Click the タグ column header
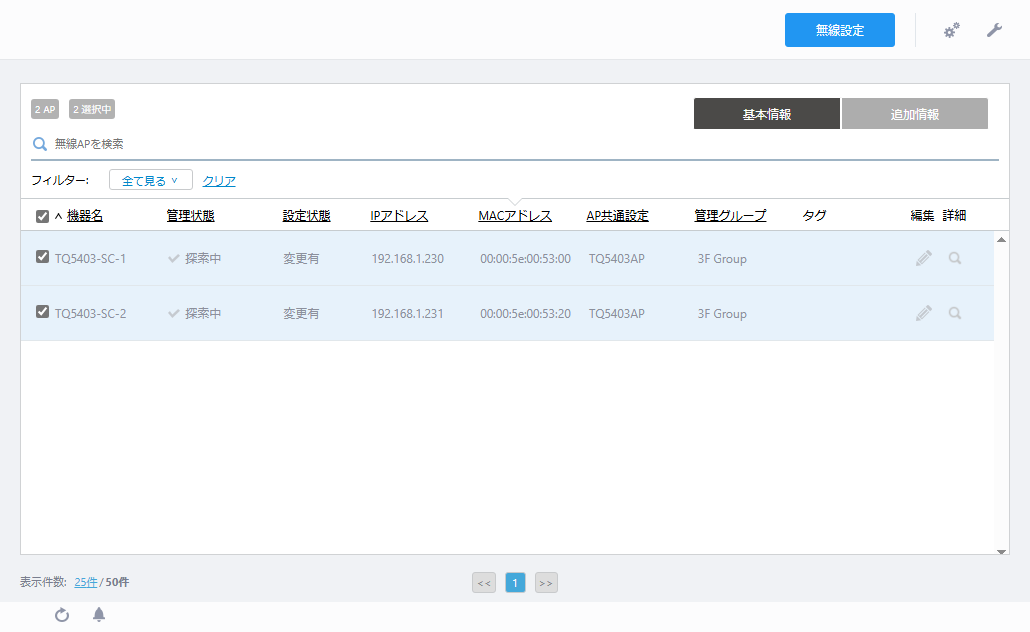1030x632 pixels. 815,215
